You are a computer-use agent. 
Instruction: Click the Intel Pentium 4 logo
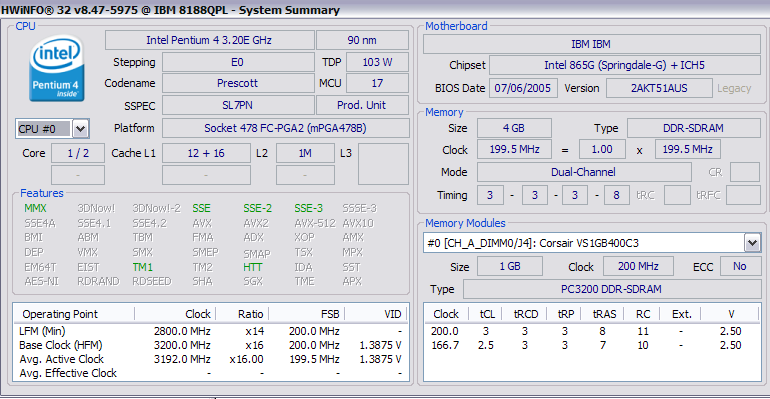coord(56,68)
